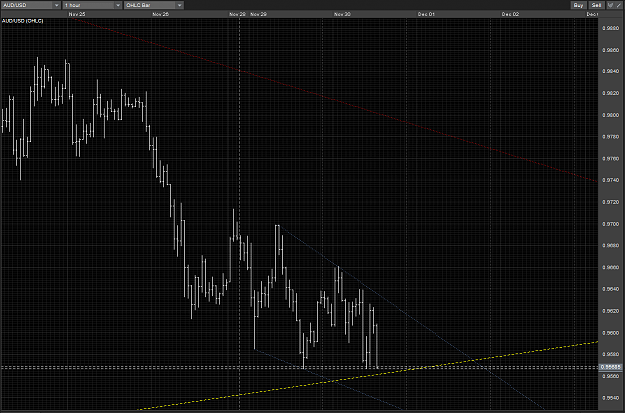Click the 0.9800 price axis label
This screenshot has height=413, width=625.
click(x=611, y=115)
